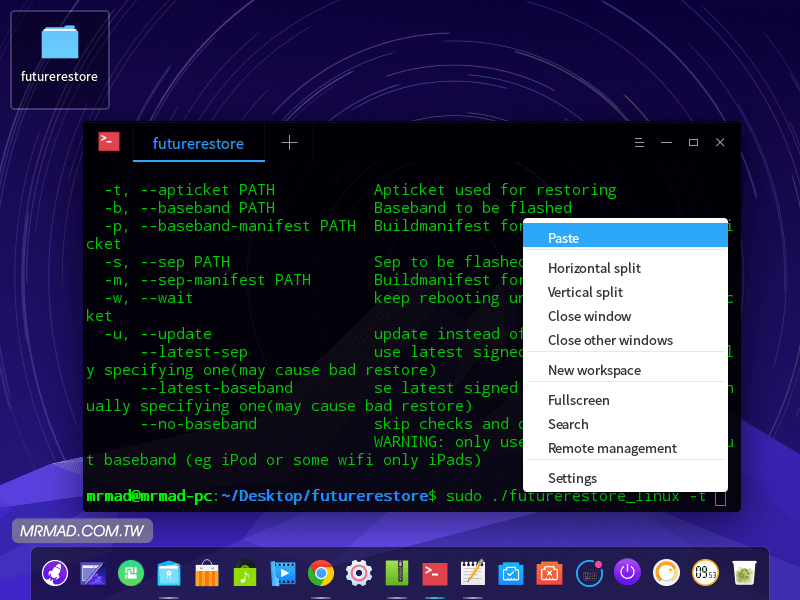Launch the app store shopping bag icon
The width and height of the screenshot is (800, 600).
[x=207, y=573]
